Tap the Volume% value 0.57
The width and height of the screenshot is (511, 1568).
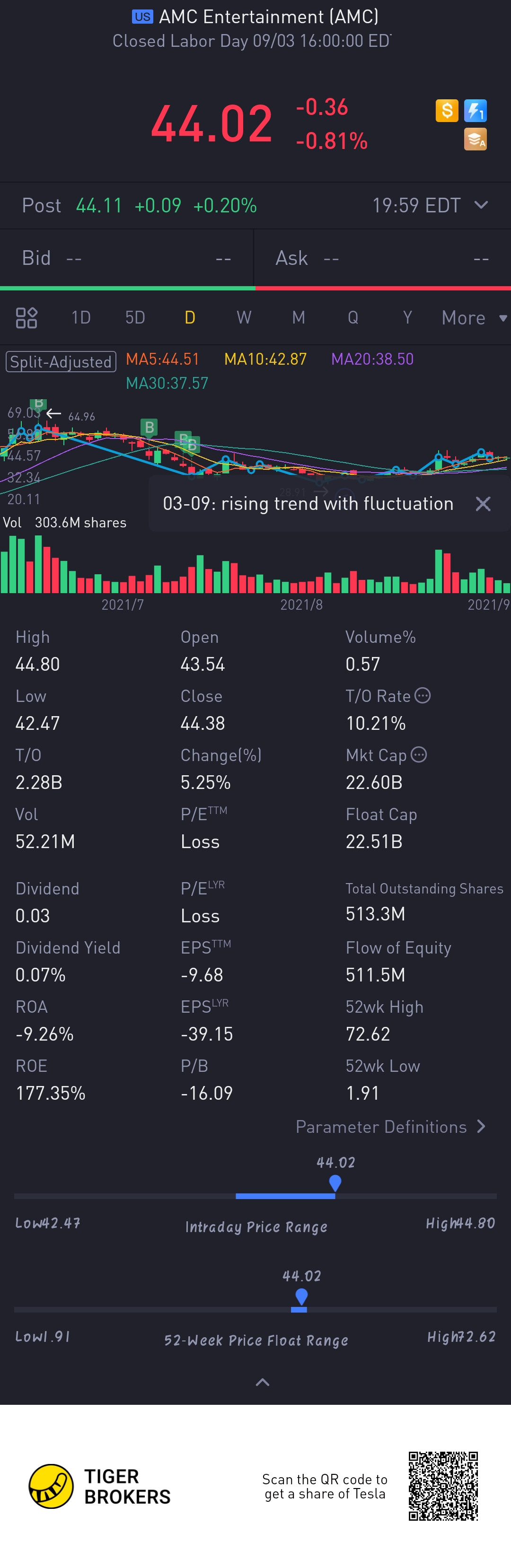point(362,664)
